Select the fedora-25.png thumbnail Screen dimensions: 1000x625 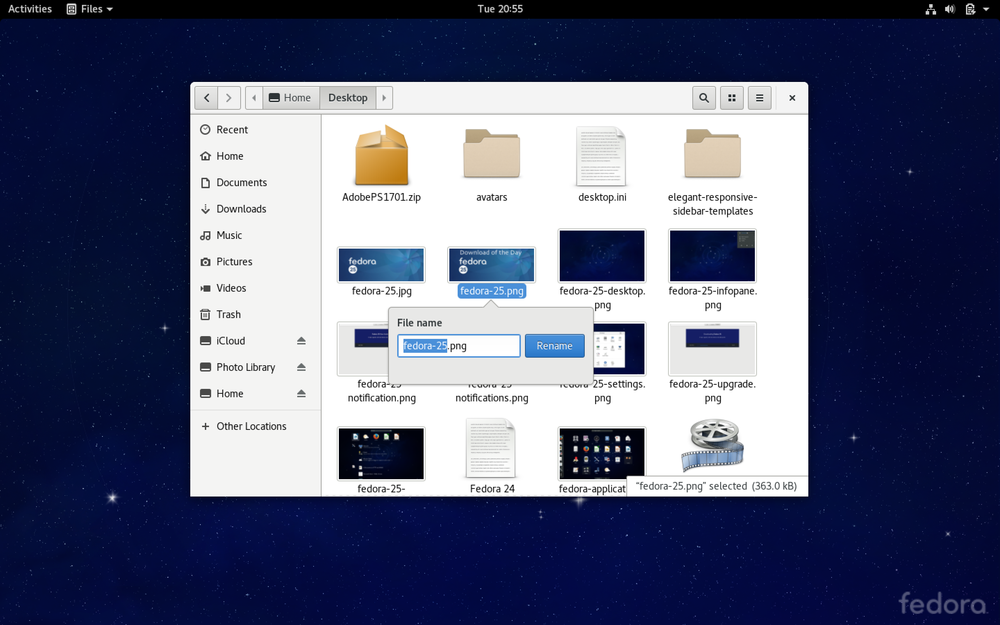pyautogui.click(x=492, y=265)
